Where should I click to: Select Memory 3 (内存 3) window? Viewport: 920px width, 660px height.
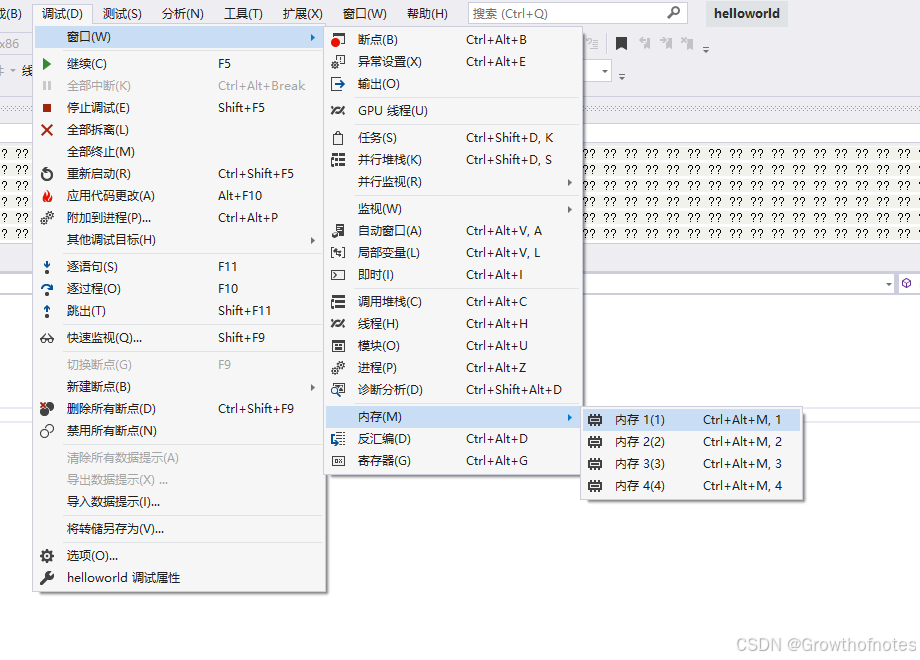692,464
